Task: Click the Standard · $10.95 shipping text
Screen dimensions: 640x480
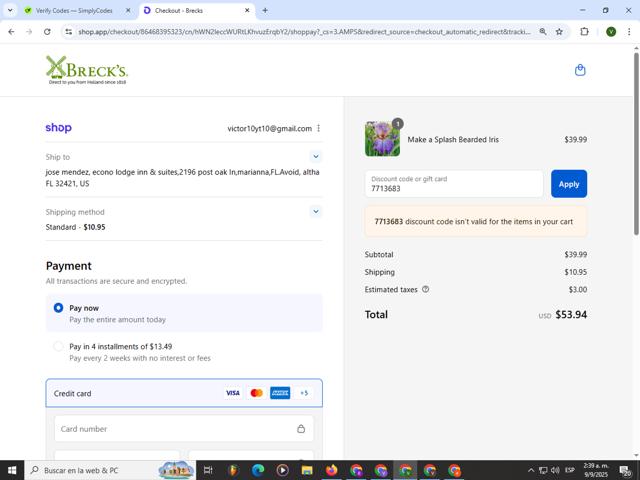Action: coord(76,227)
